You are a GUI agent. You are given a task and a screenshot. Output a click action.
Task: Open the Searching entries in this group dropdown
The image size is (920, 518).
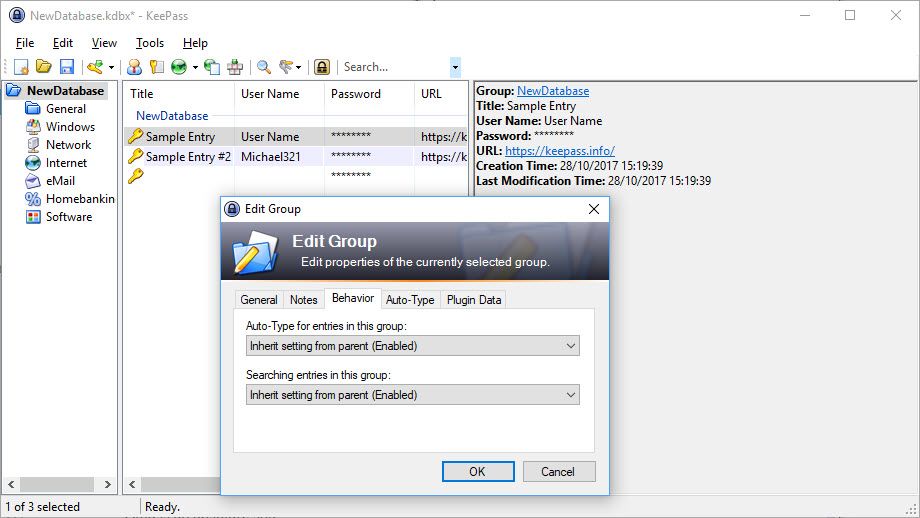[412, 395]
